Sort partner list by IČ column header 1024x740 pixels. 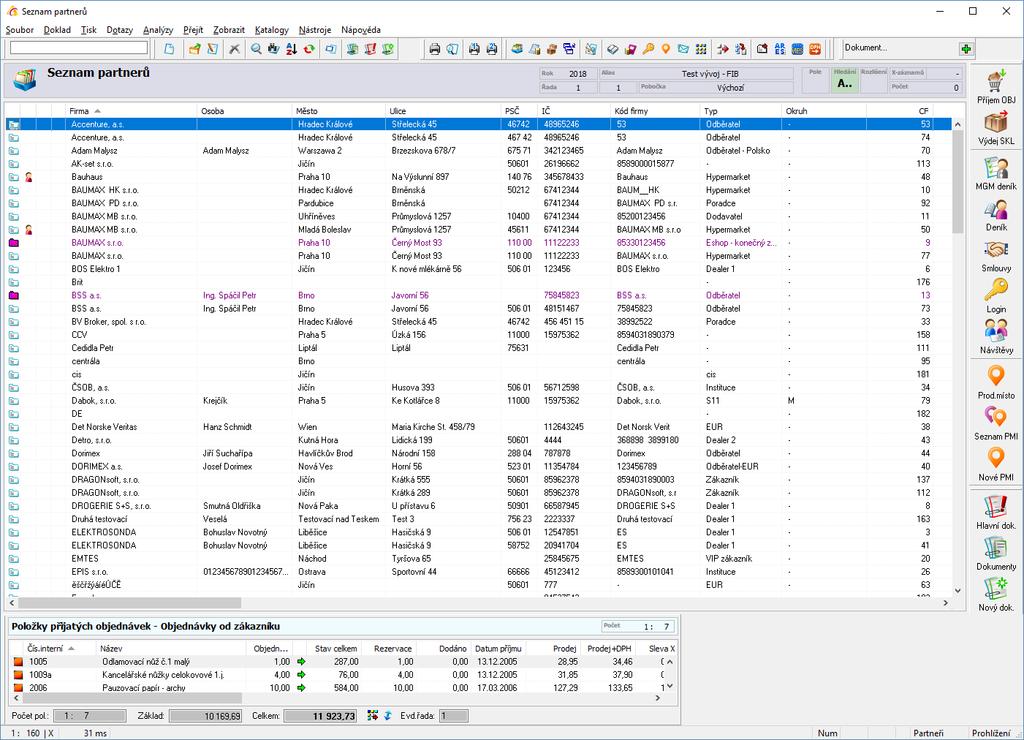573,111
